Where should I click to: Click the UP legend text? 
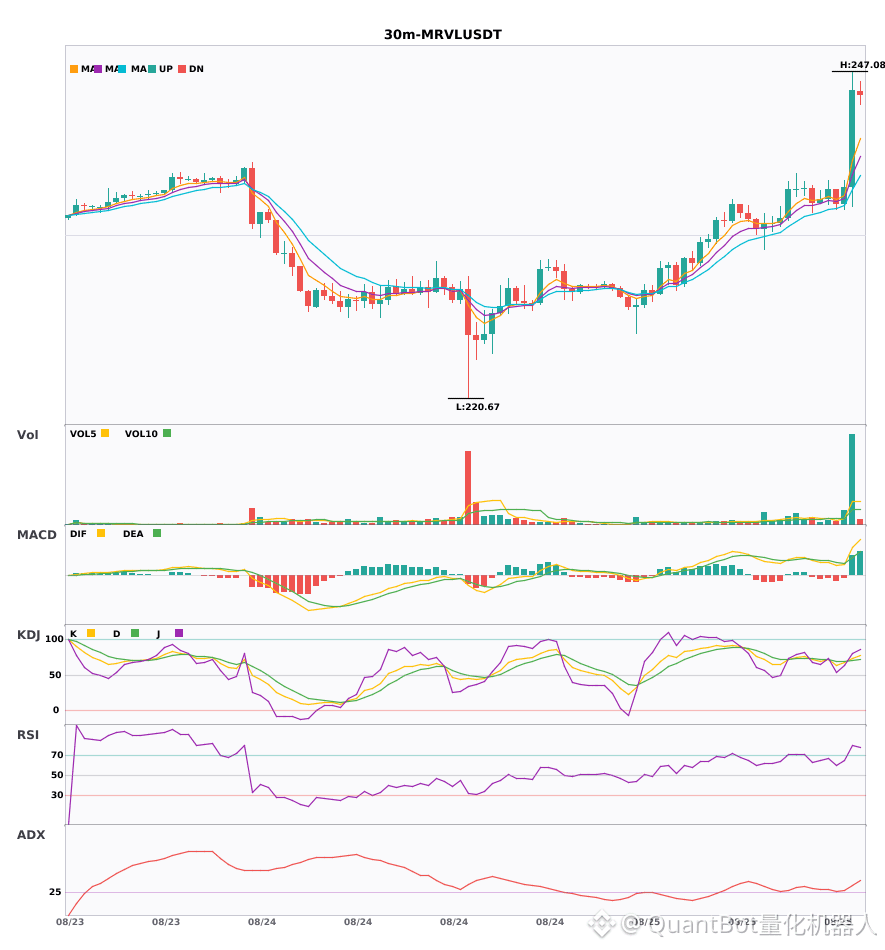click(x=166, y=69)
